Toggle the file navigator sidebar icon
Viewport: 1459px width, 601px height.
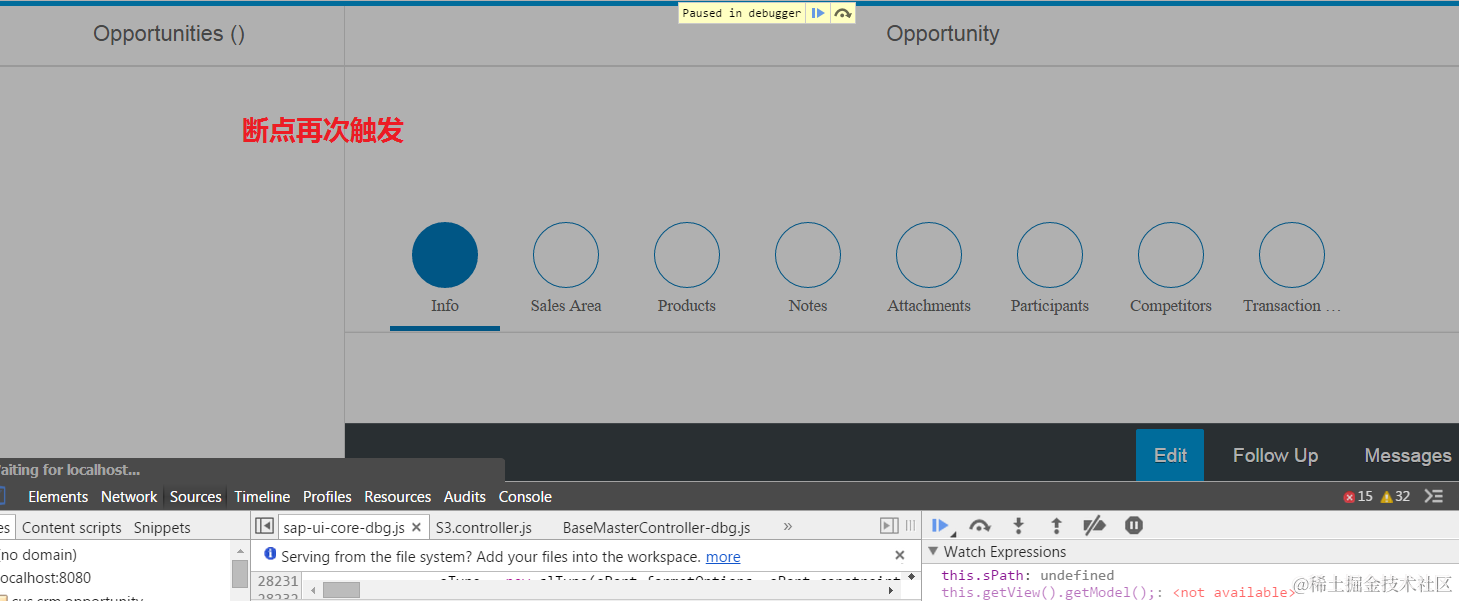pyautogui.click(x=264, y=526)
